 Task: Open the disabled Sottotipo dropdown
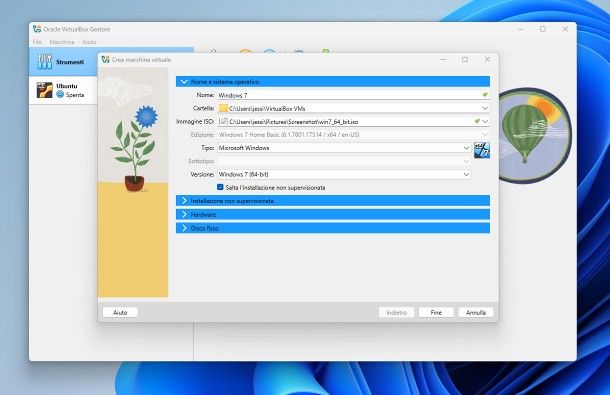tap(466, 161)
